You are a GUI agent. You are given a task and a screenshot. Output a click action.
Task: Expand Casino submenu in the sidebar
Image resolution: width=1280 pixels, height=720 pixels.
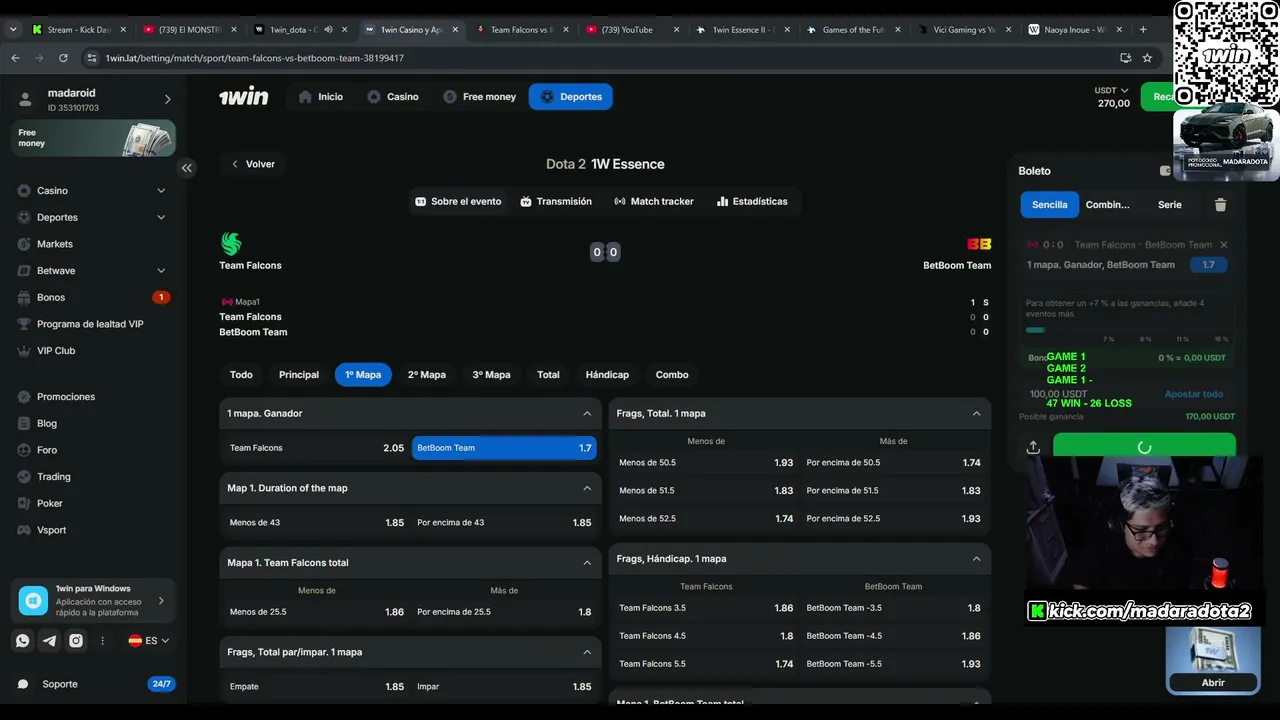[x=161, y=191]
